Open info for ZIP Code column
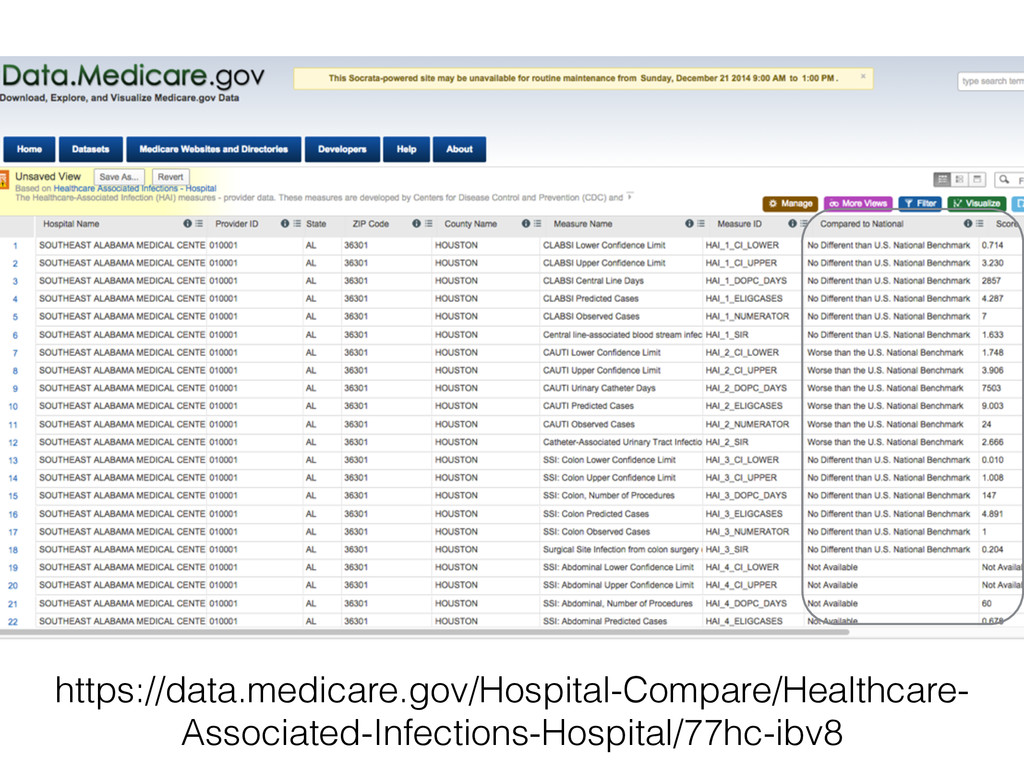 (x=416, y=223)
